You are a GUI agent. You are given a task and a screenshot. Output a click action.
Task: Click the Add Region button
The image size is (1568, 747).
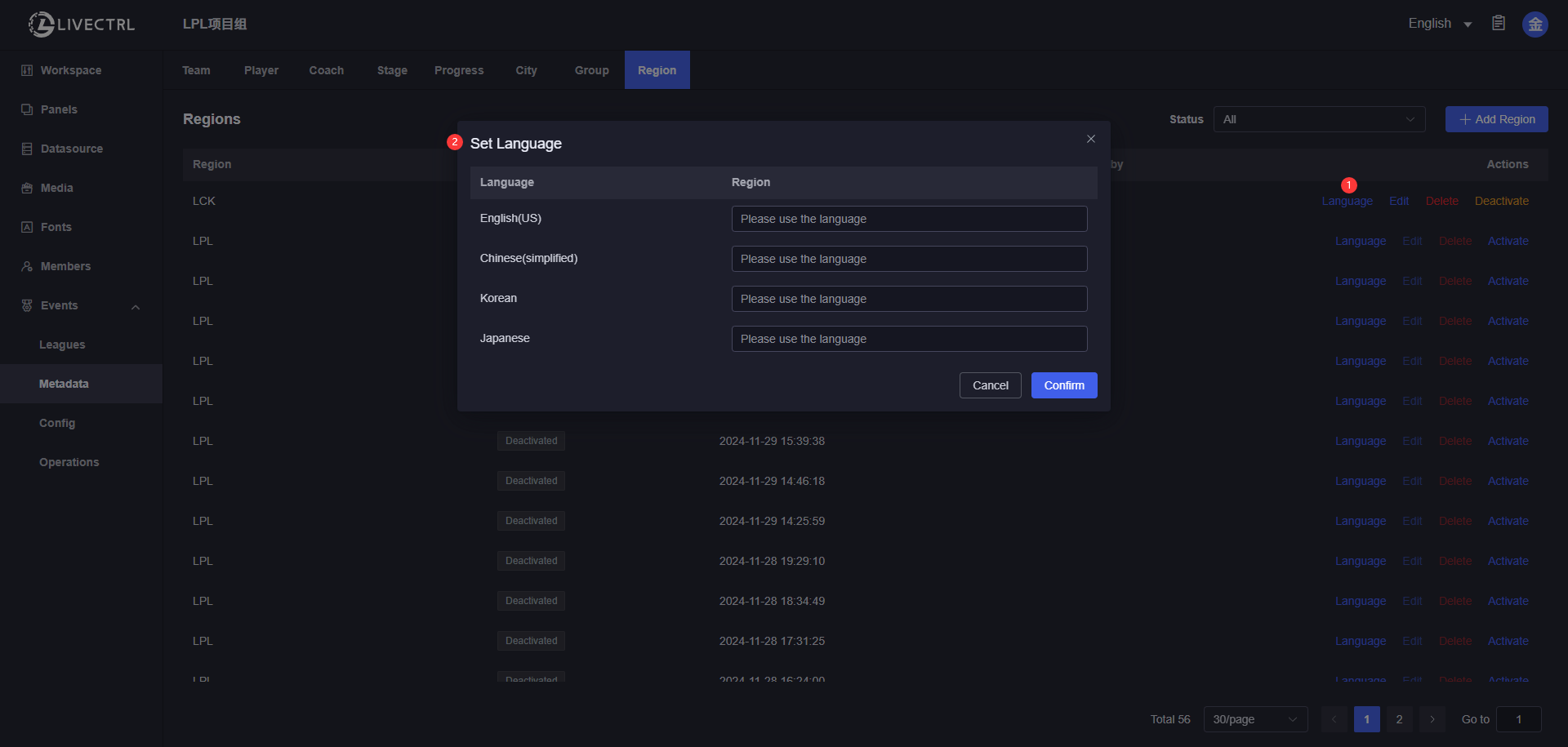pyautogui.click(x=1496, y=119)
